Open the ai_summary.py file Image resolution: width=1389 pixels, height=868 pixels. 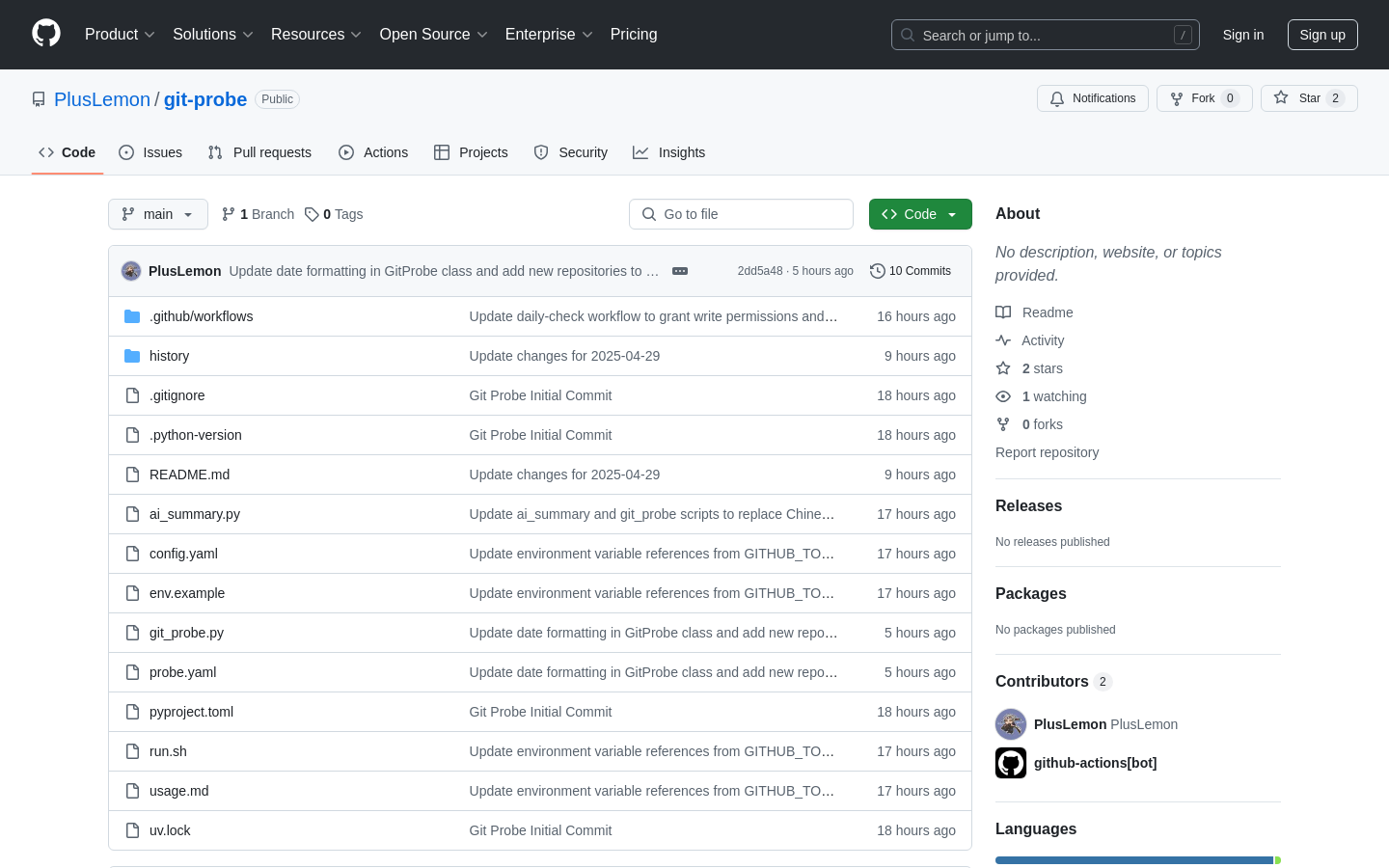click(x=195, y=514)
